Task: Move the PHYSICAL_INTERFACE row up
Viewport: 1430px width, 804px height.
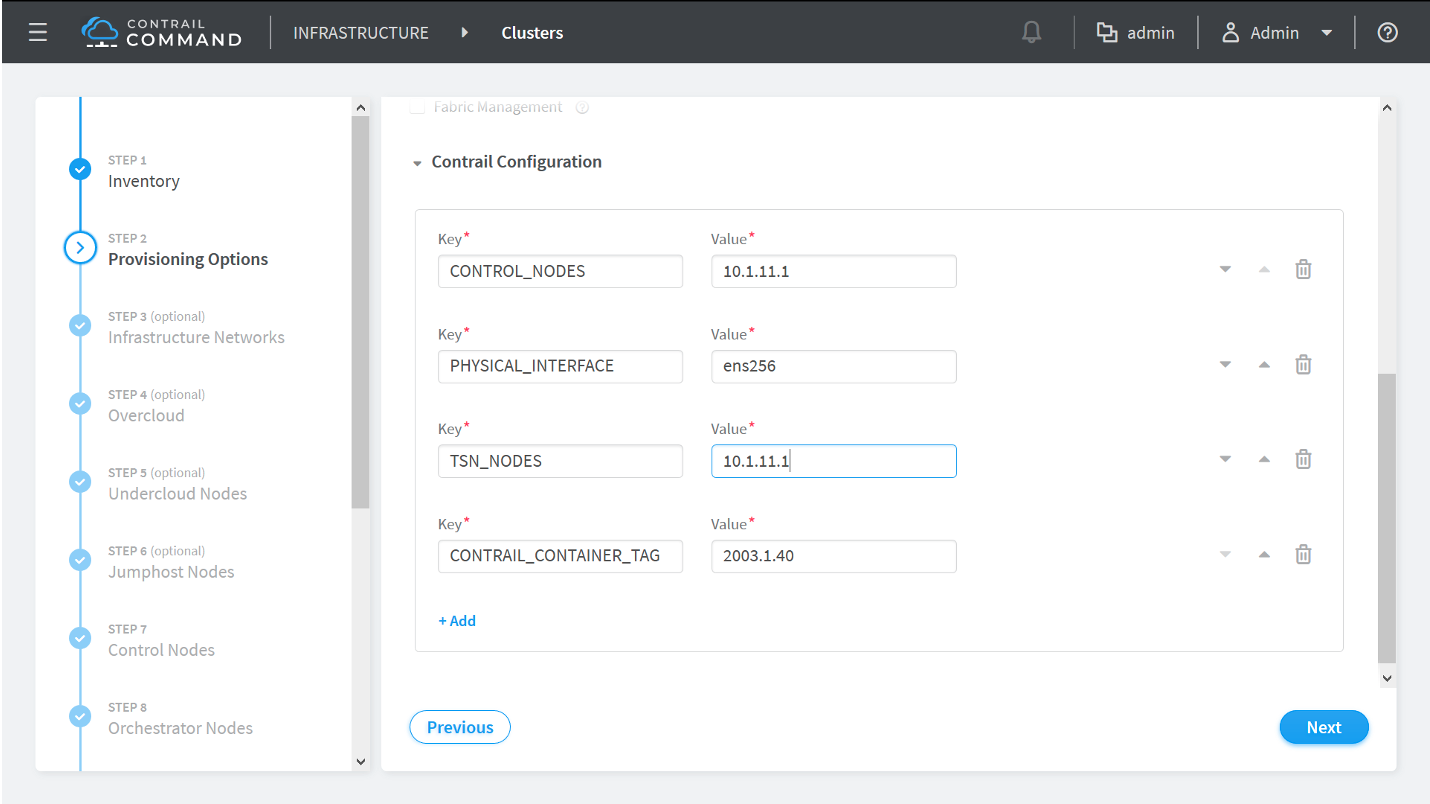Action: (x=1264, y=365)
